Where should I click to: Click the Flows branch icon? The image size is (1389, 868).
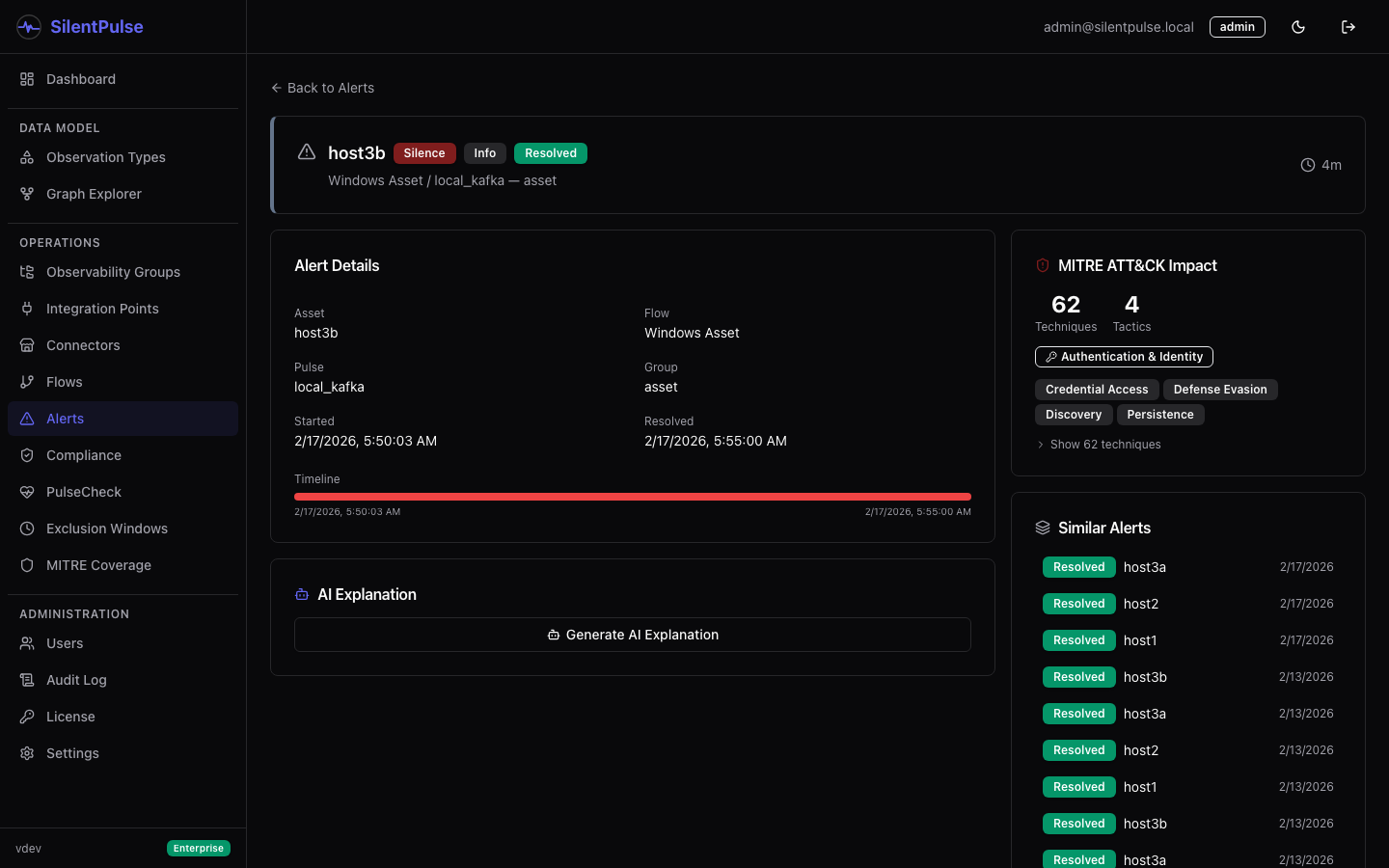pos(27,382)
